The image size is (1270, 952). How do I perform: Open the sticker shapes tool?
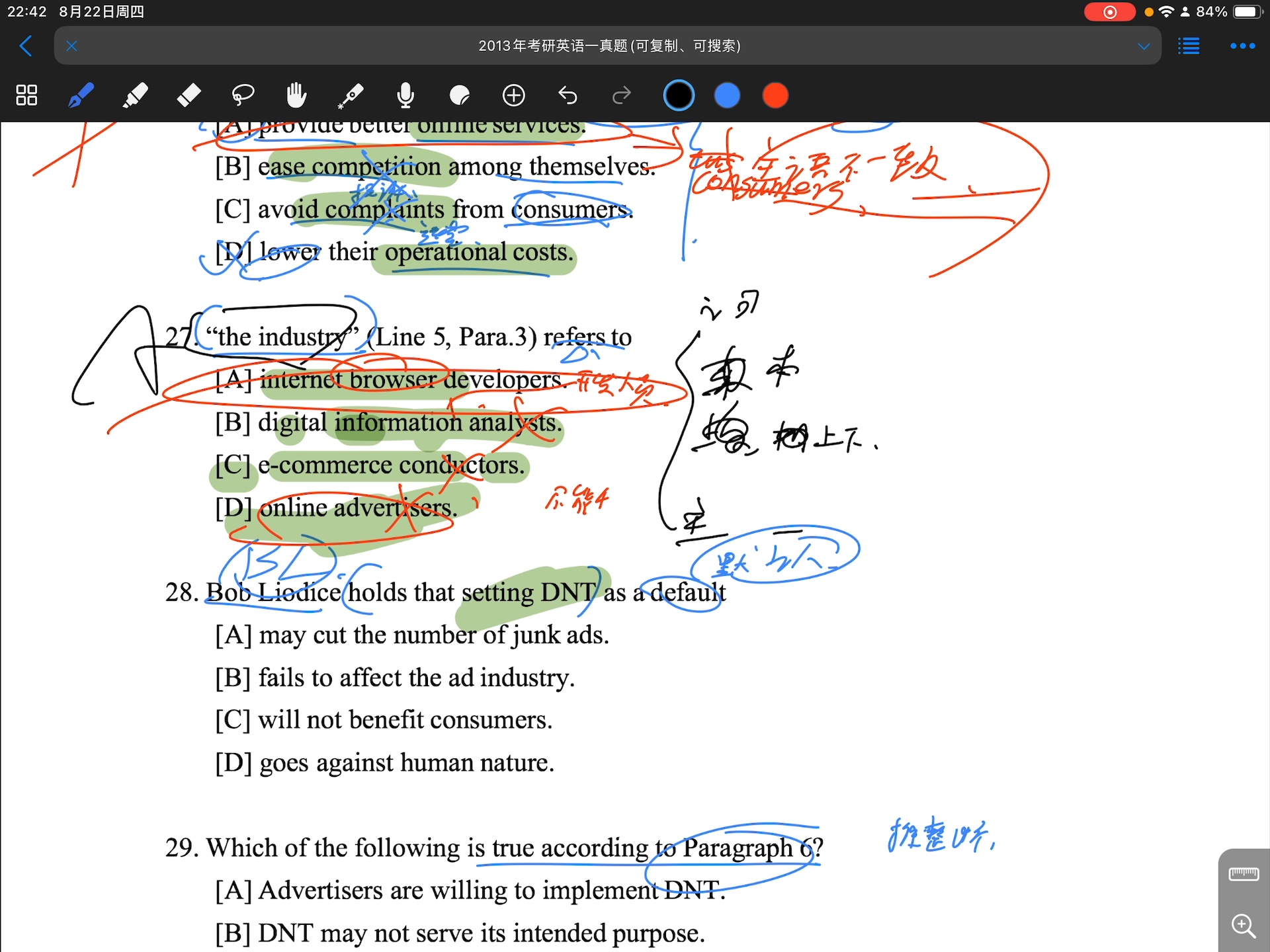(x=459, y=95)
